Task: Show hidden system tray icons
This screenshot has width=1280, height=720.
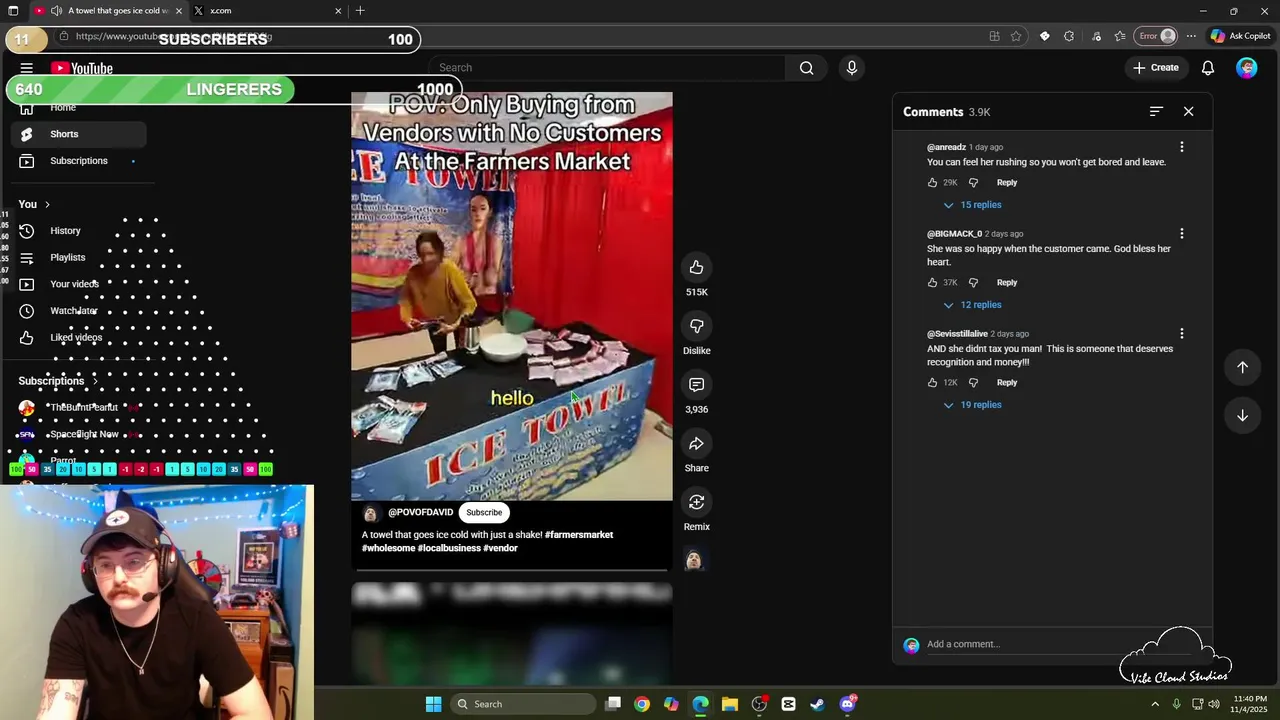Action: click(x=1155, y=704)
